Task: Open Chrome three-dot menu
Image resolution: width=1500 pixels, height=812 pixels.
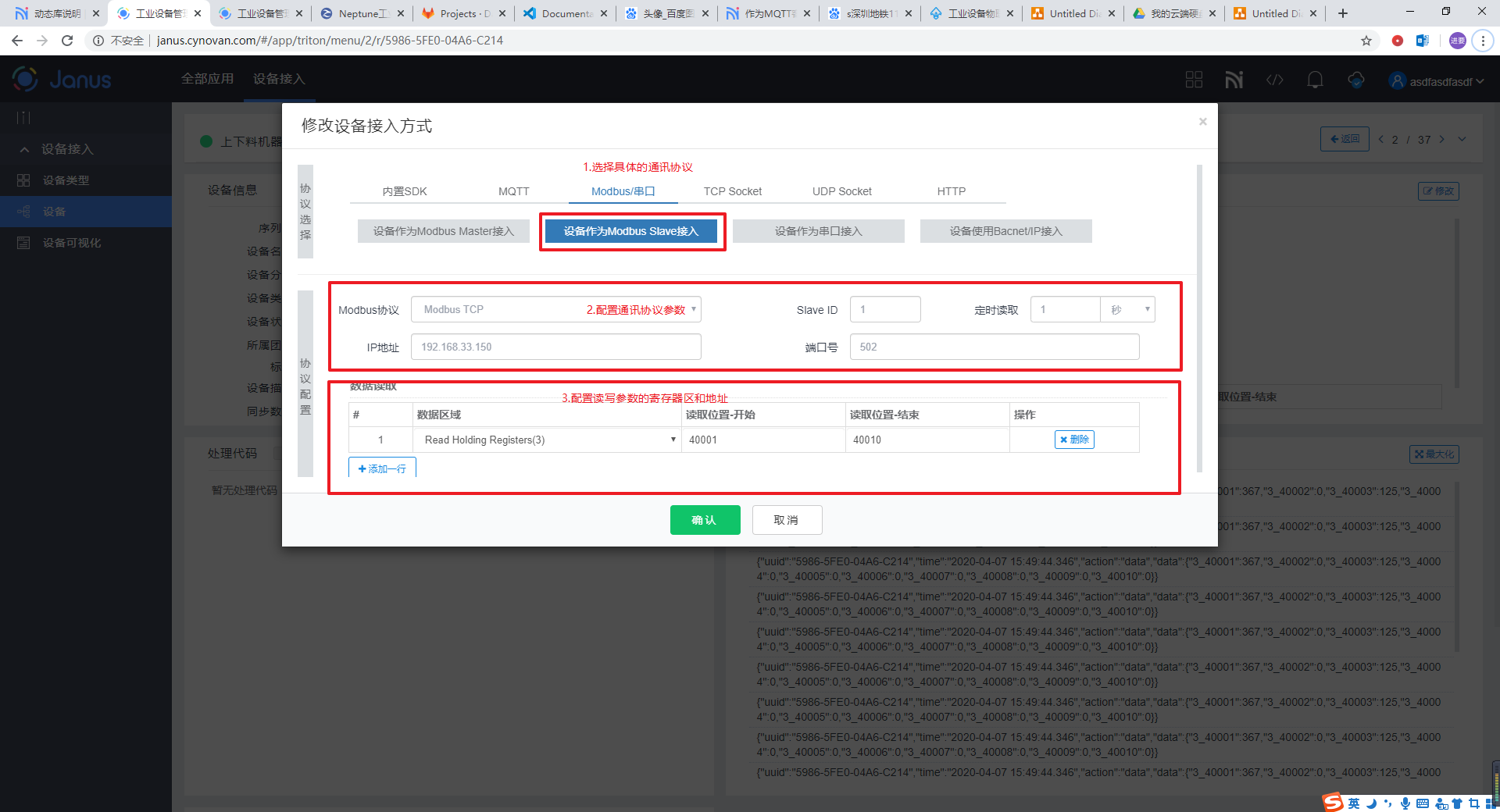Action: click(x=1483, y=41)
